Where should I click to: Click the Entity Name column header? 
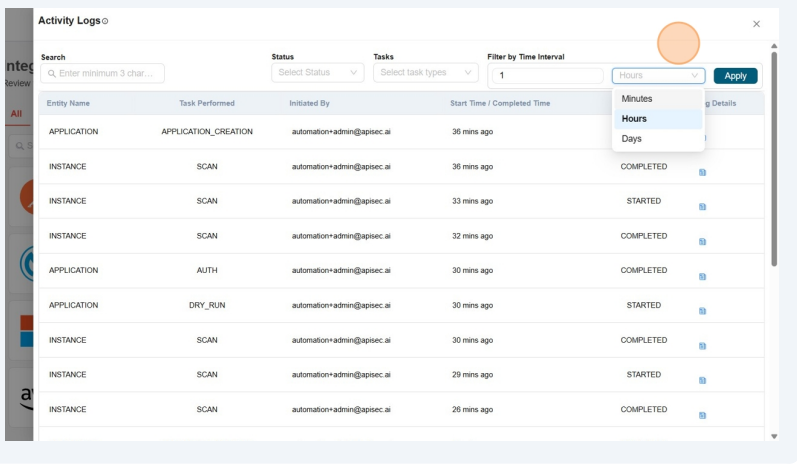click(x=68, y=103)
